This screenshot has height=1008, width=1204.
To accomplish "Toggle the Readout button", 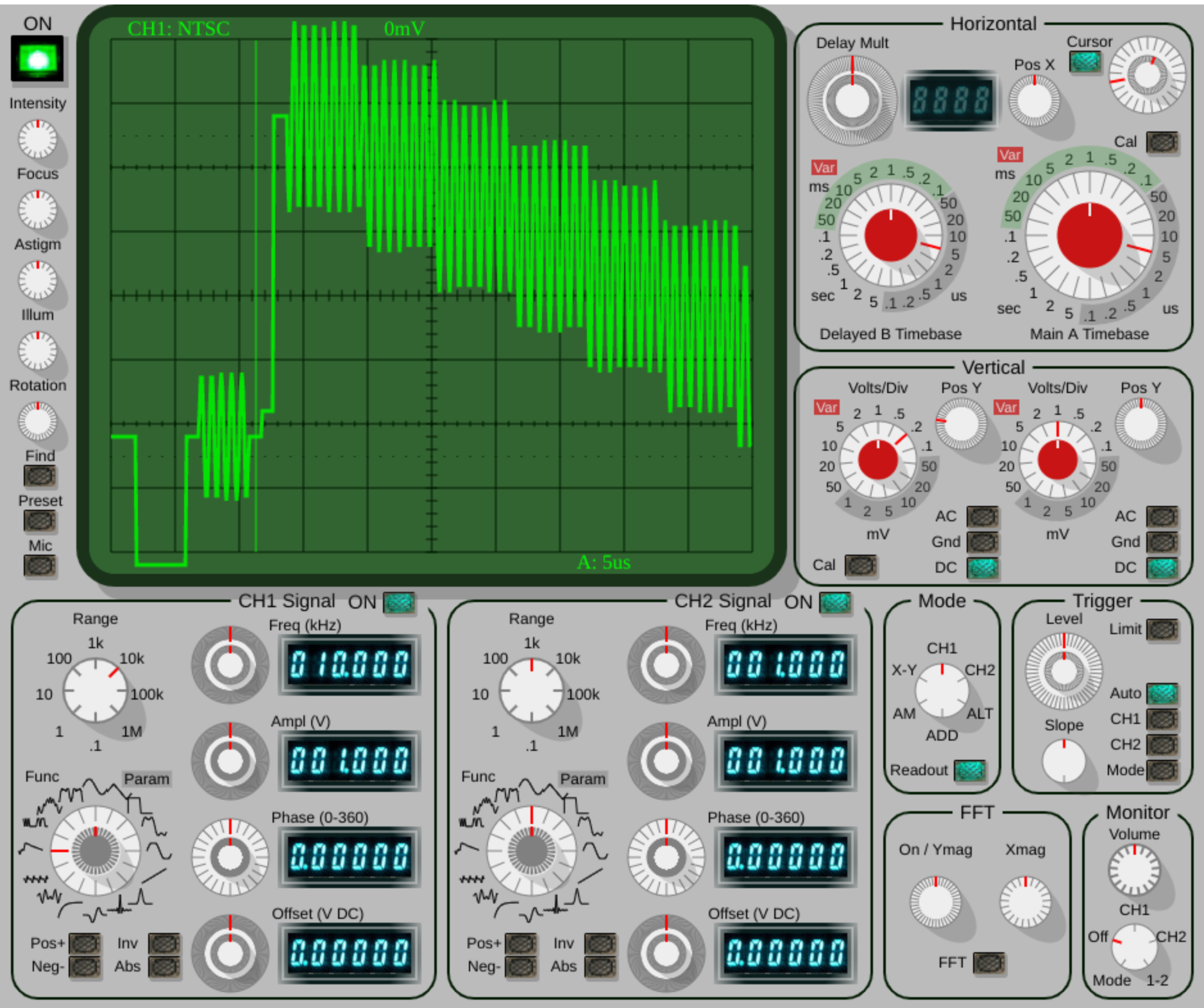I will tap(970, 771).
